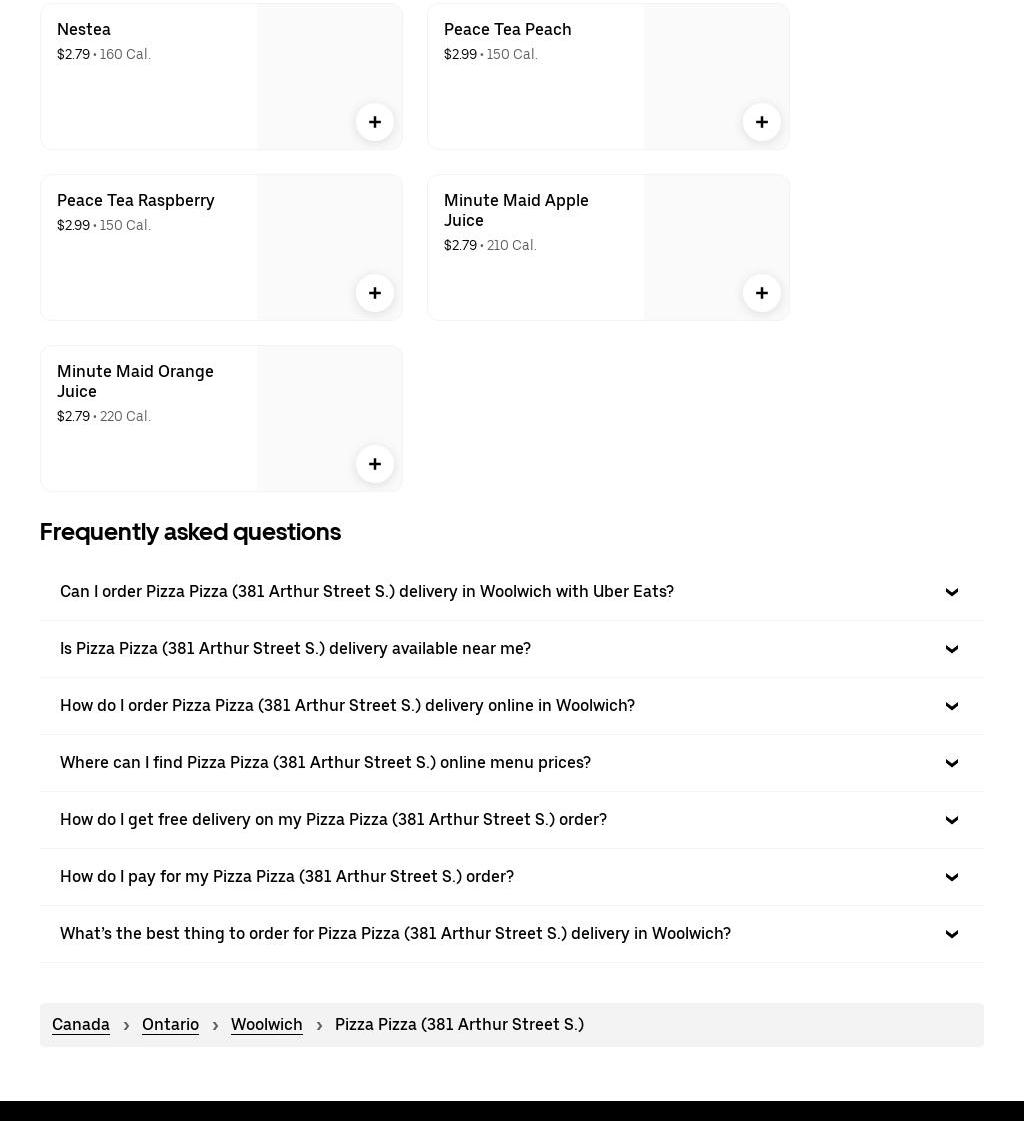Navigate to Woolwich breadcrumb link
Screen dimensions: 1024x1121
pos(266,1025)
